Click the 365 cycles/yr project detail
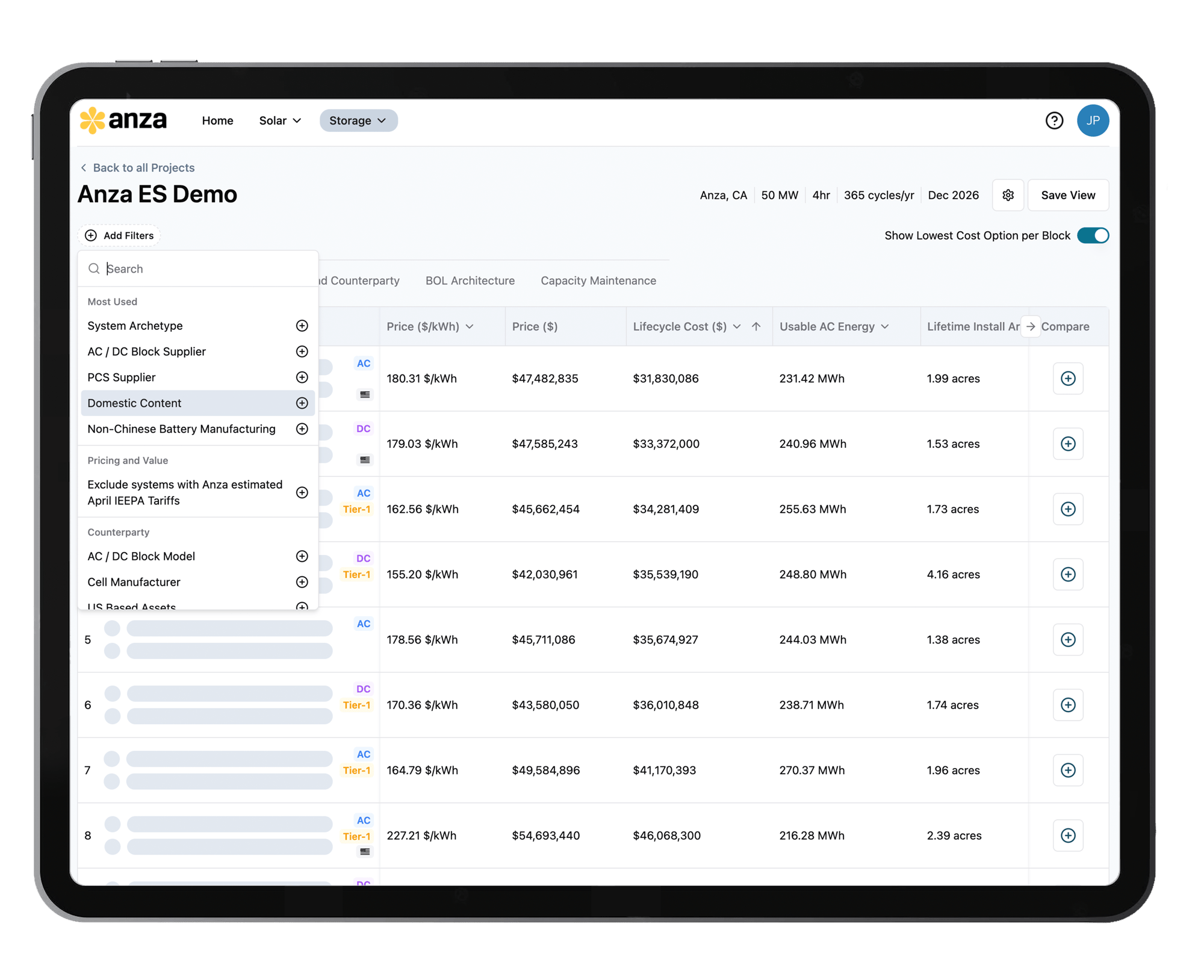The width and height of the screenshot is (1204, 980). click(x=879, y=195)
